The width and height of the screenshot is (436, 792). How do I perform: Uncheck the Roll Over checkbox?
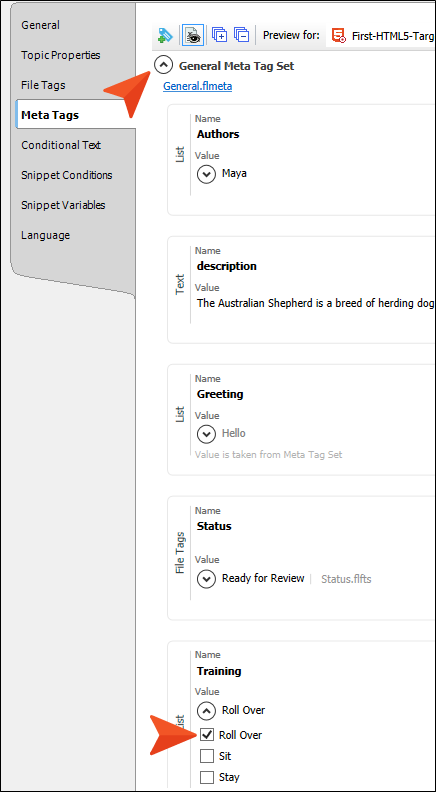point(207,735)
